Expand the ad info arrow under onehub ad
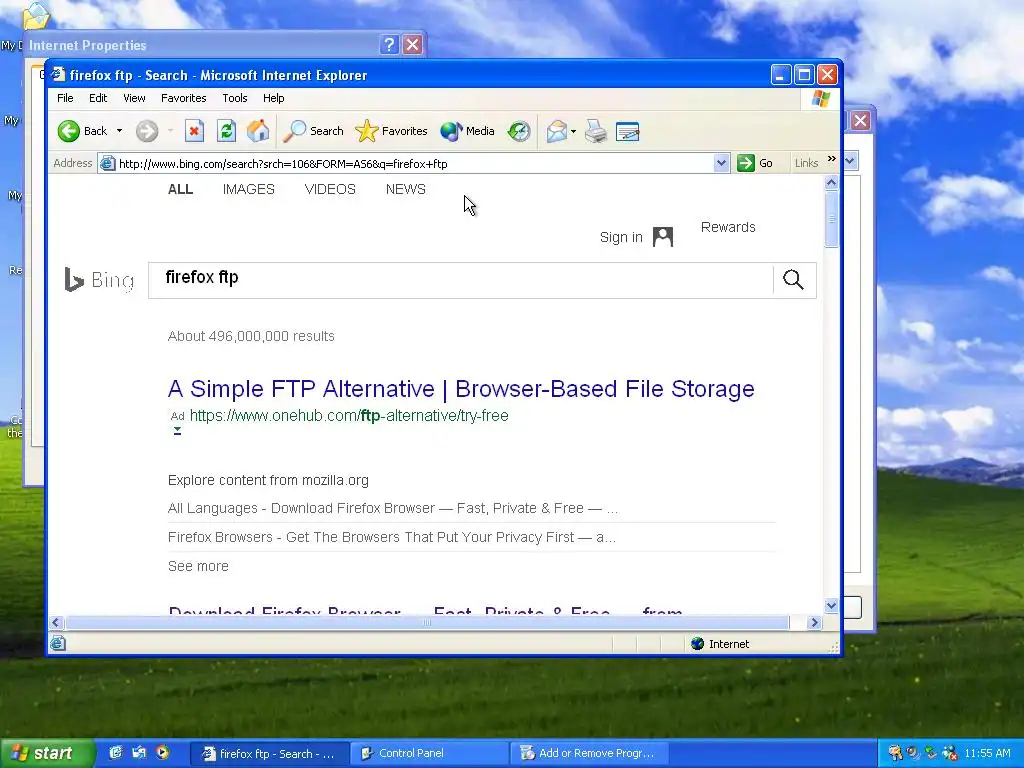Screen dimensions: 1024x768 coord(177,430)
